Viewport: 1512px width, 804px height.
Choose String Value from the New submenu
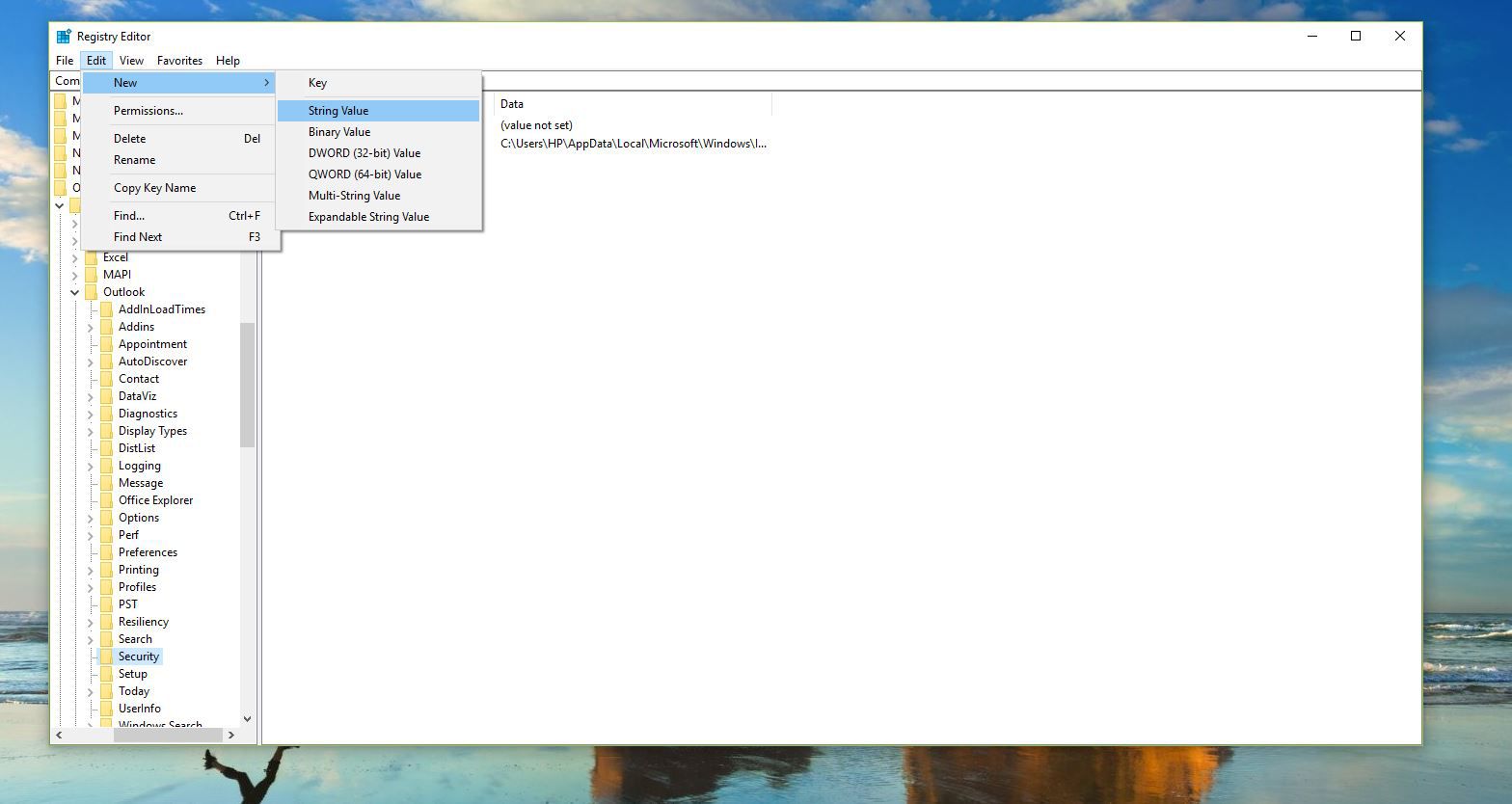coord(378,111)
